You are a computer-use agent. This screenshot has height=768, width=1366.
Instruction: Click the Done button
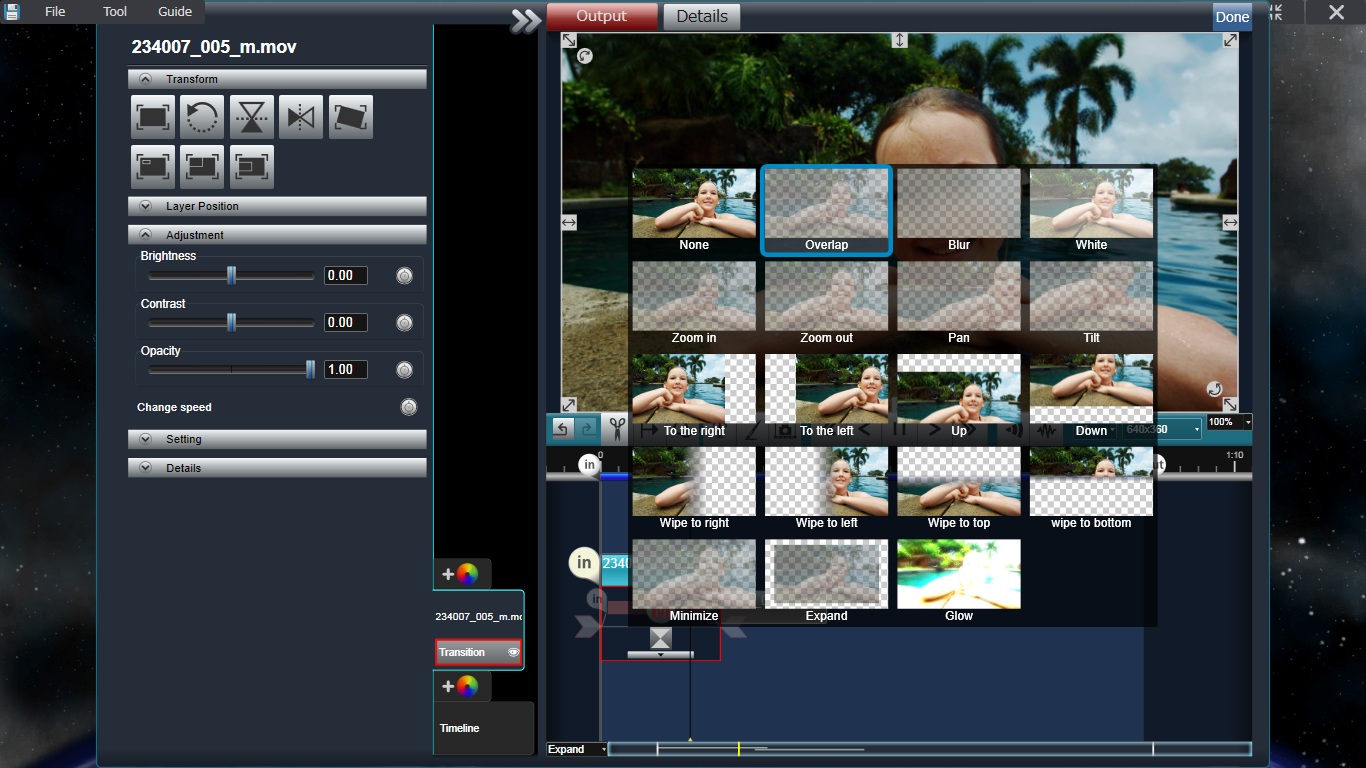[x=1232, y=16]
